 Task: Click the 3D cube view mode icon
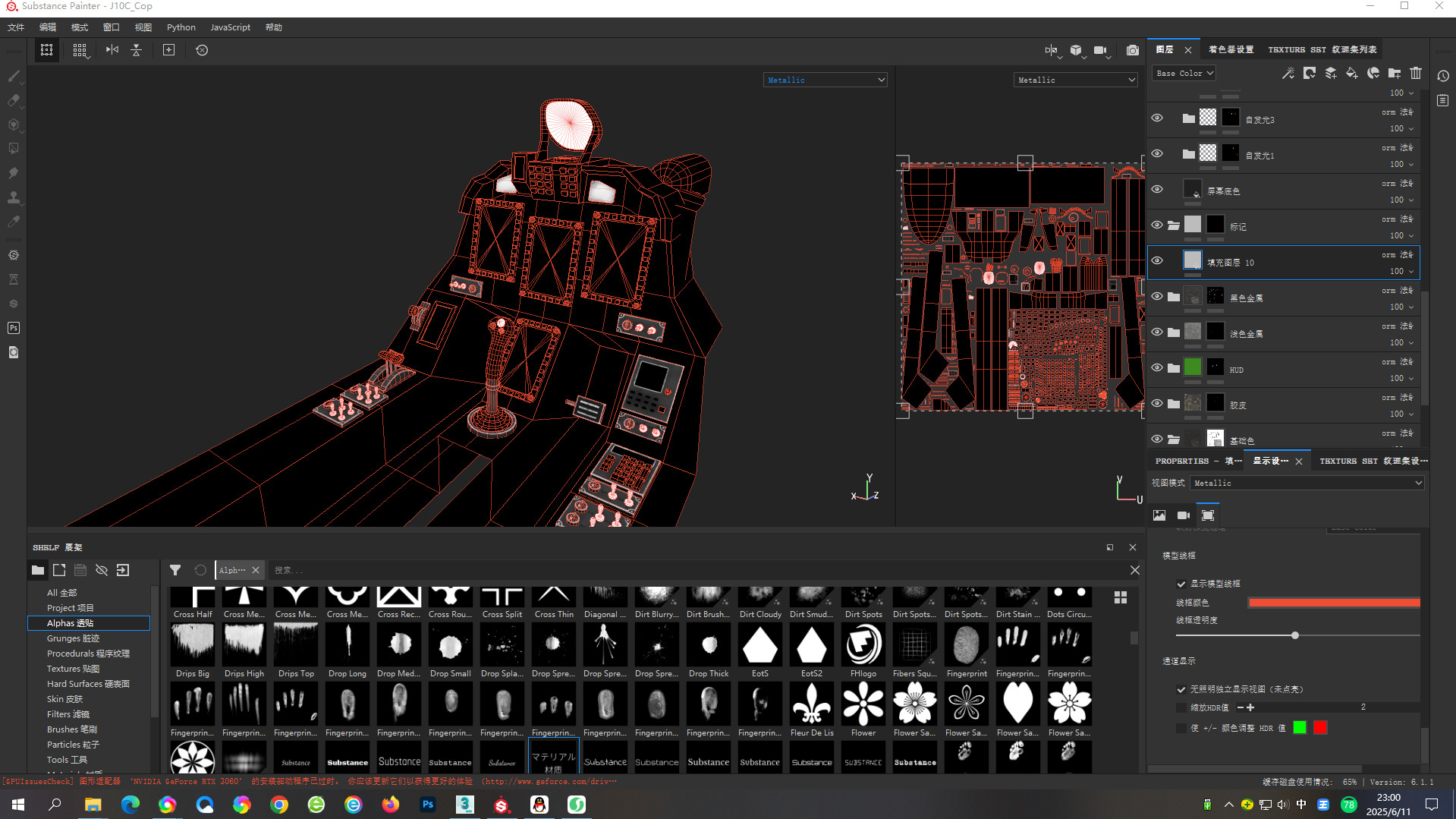tap(1077, 50)
